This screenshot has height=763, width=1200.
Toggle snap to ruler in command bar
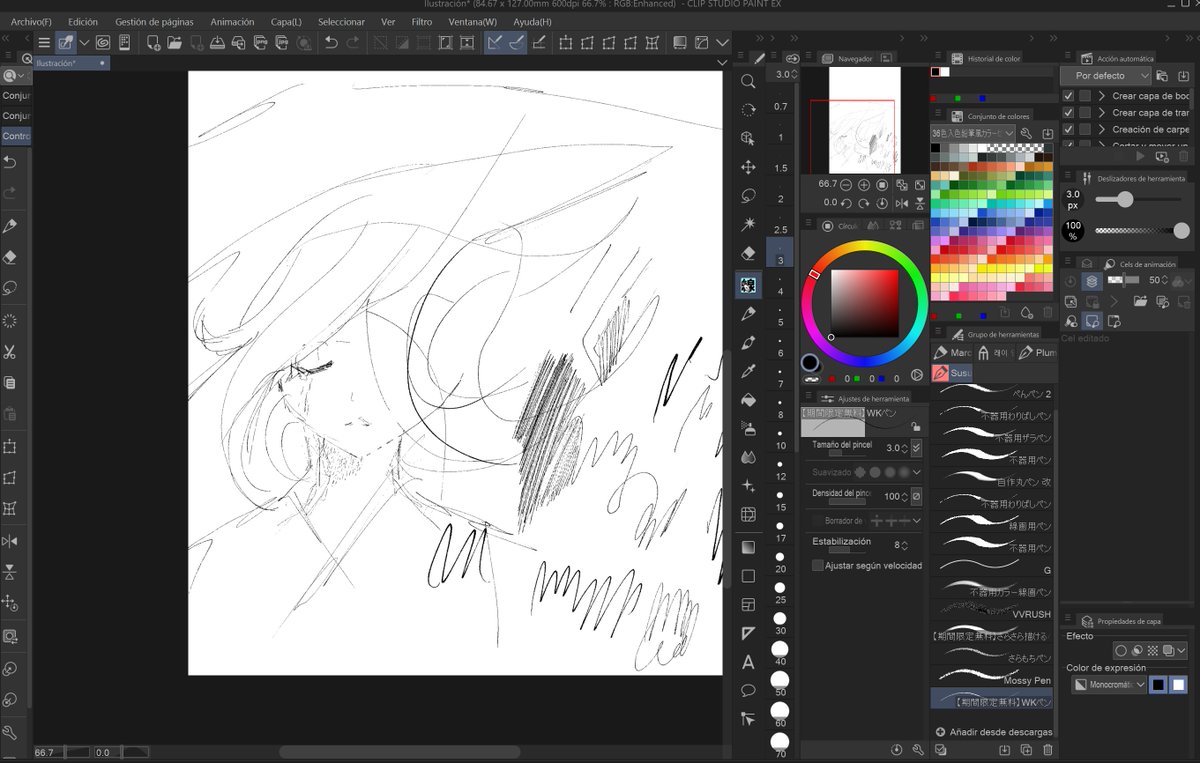pyautogui.click(x=494, y=42)
